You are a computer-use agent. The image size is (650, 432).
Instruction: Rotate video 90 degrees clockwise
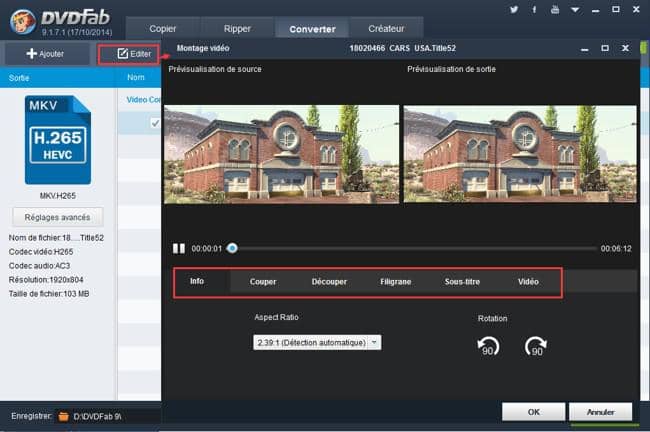point(536,346)
